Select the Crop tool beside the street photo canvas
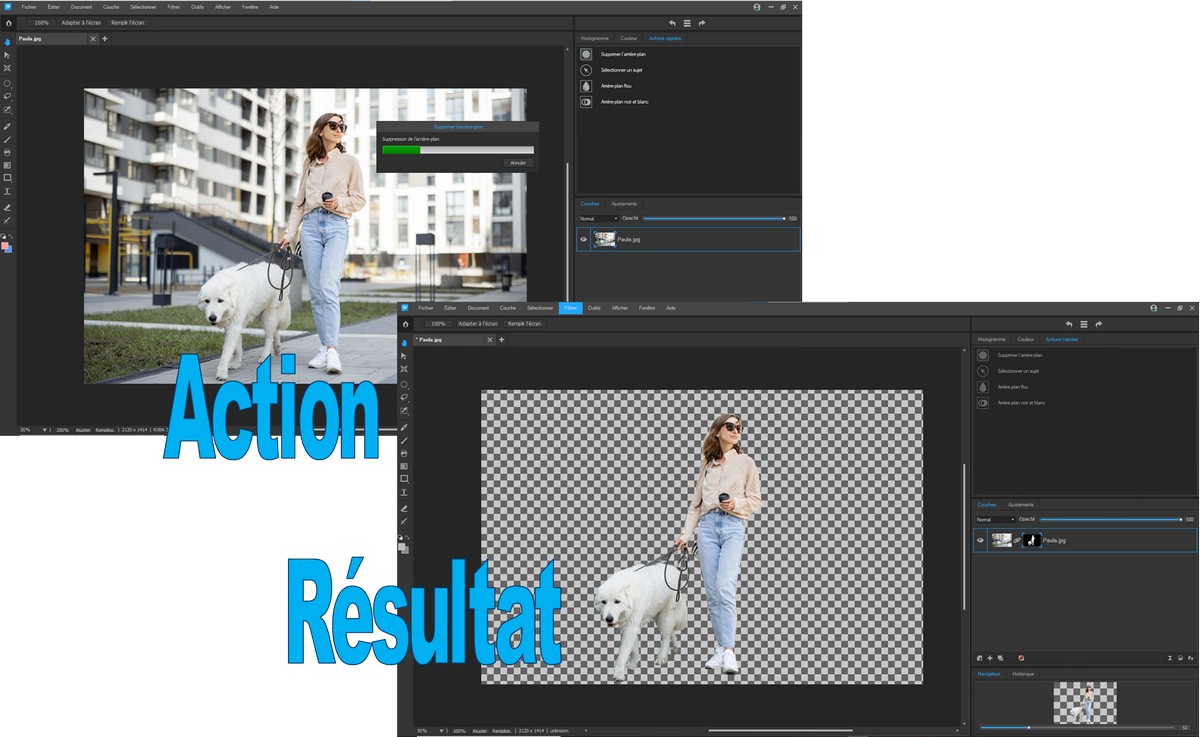The image size is (1200, 737). [7, 68]
